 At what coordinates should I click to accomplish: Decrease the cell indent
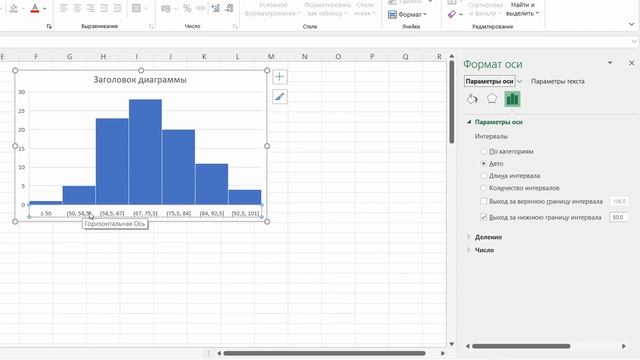point(104,8)
